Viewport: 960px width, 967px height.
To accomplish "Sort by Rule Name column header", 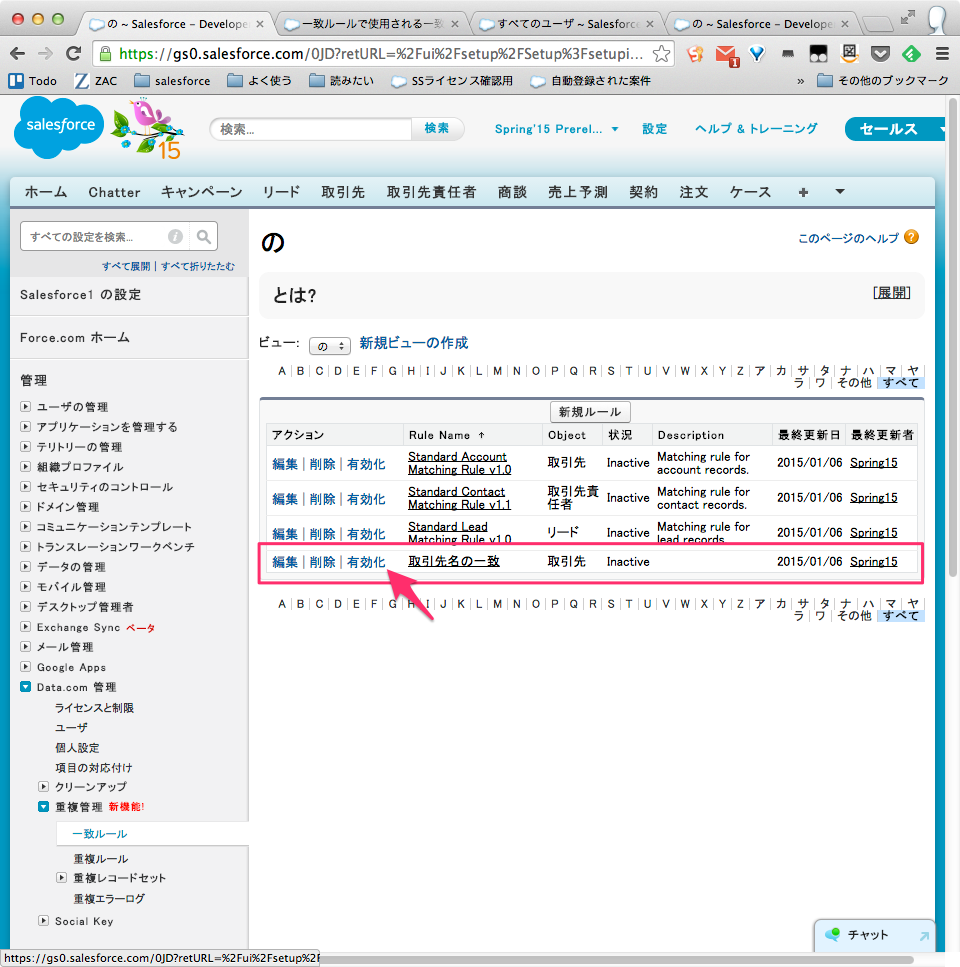I will click(x=446, y=435).
